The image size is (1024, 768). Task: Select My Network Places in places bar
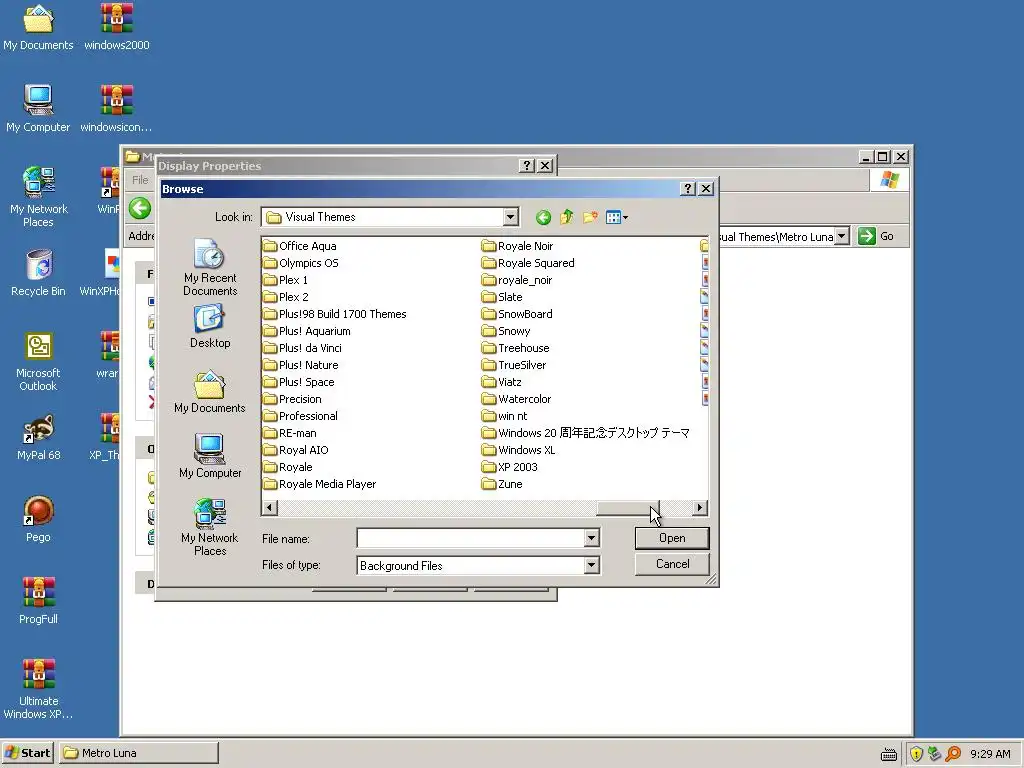pyautogui.click(x=210, y=528)
